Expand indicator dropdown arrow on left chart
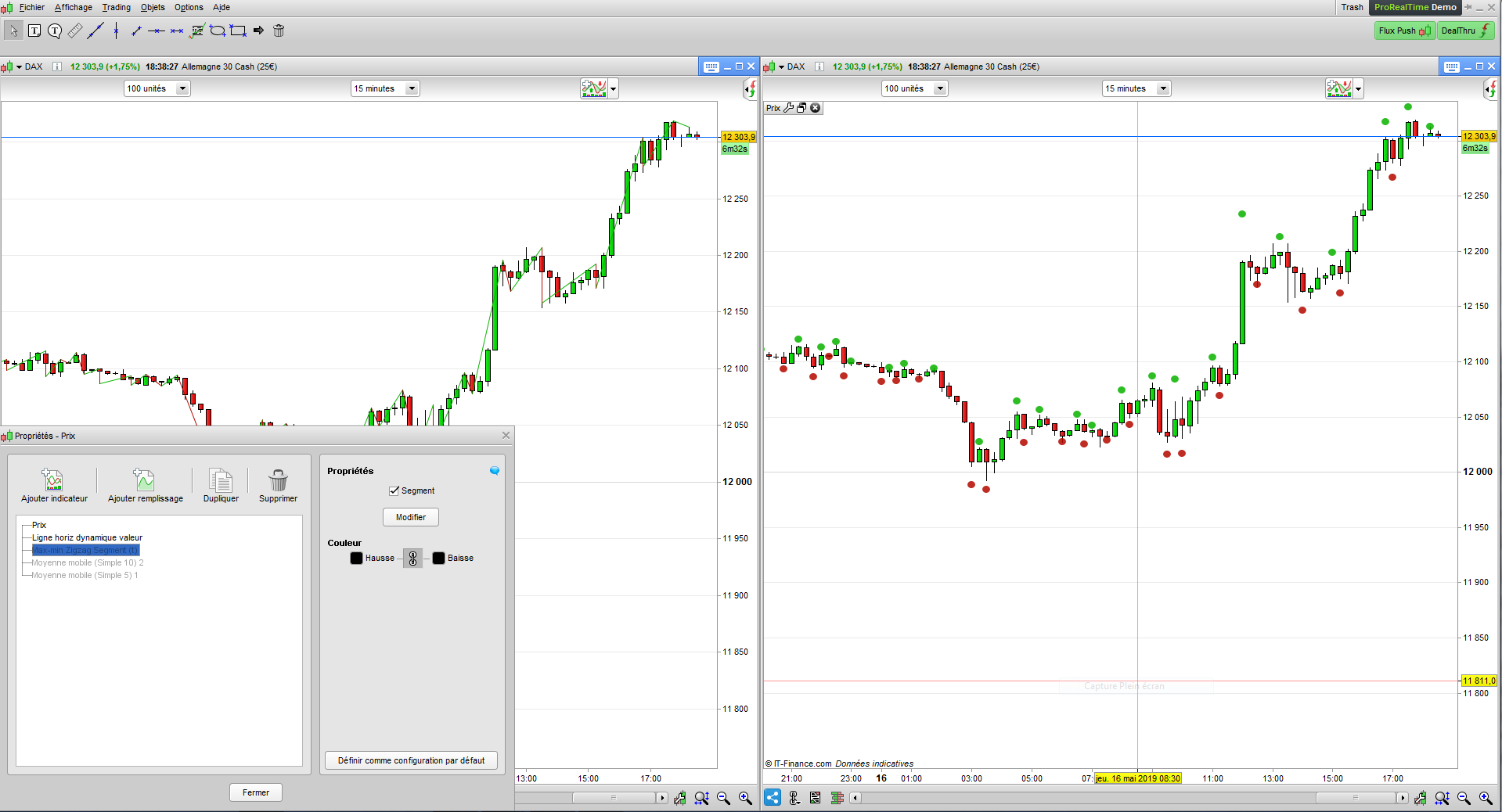 (x=614, y=88)
